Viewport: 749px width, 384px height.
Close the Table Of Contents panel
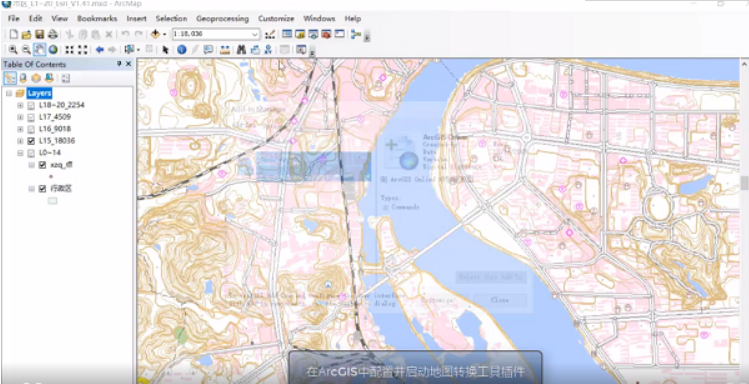(128, 64)
